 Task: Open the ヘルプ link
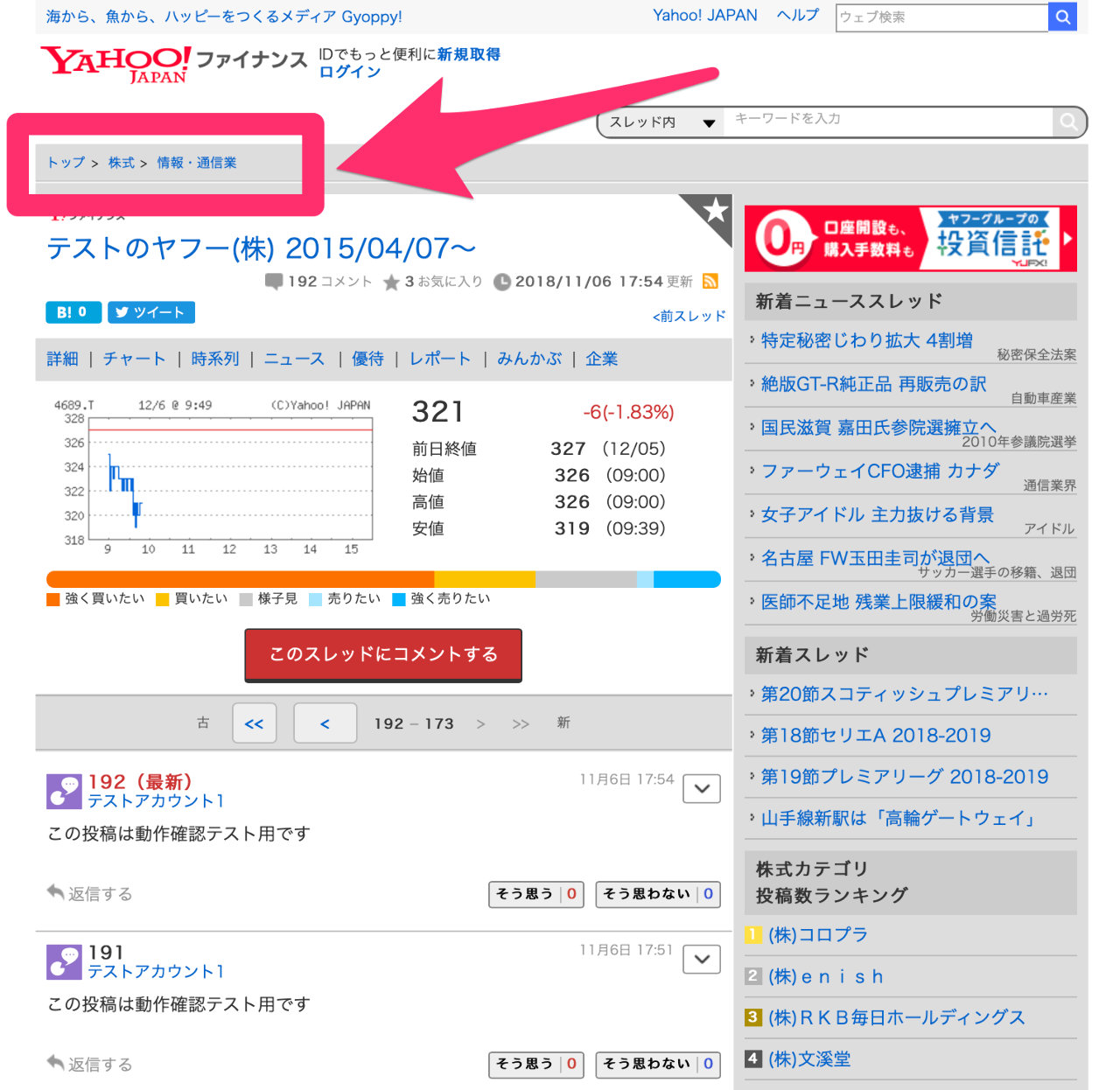click(x=798, y=16)
